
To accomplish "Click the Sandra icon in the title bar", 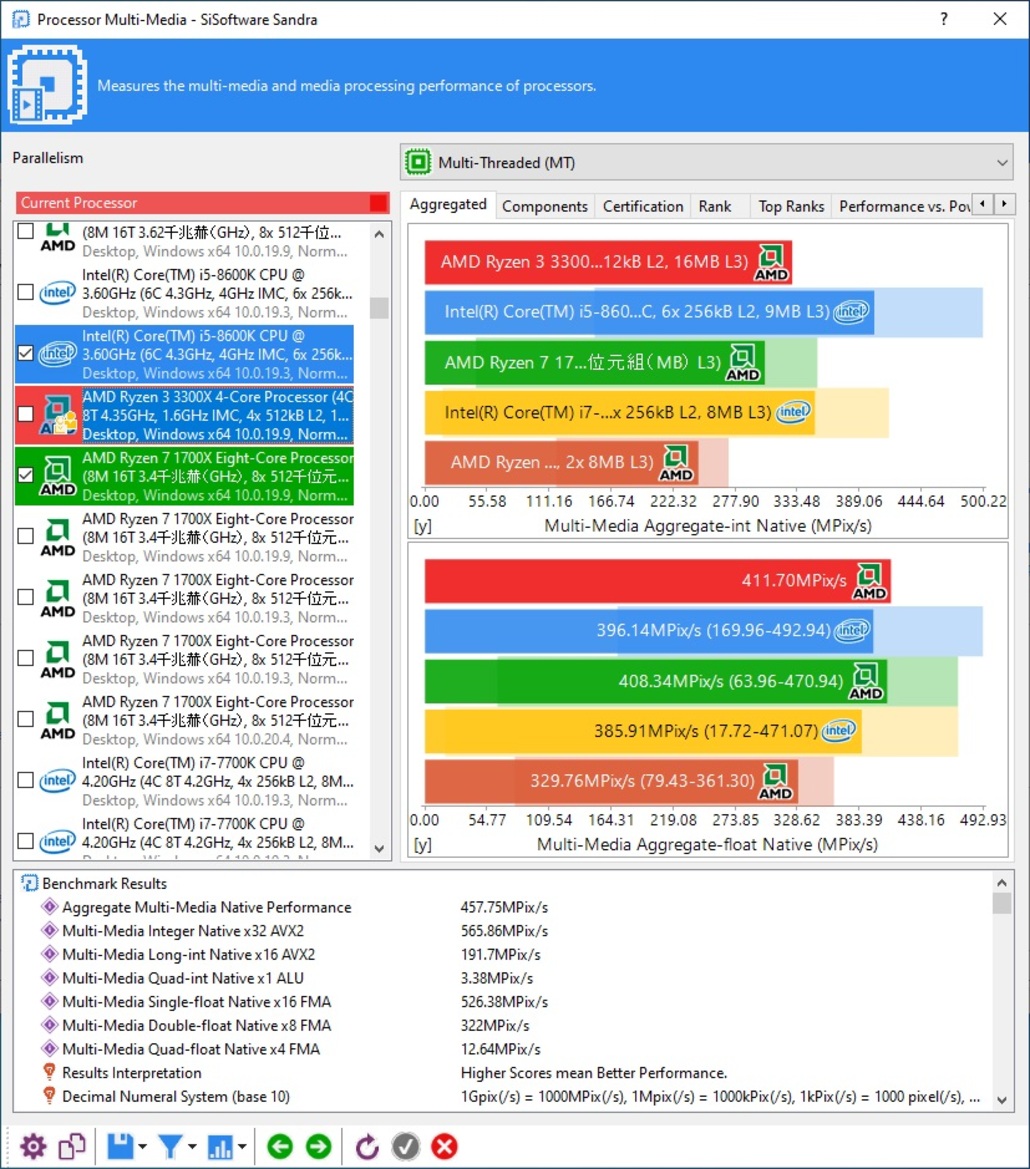I will tap(20, 19).
